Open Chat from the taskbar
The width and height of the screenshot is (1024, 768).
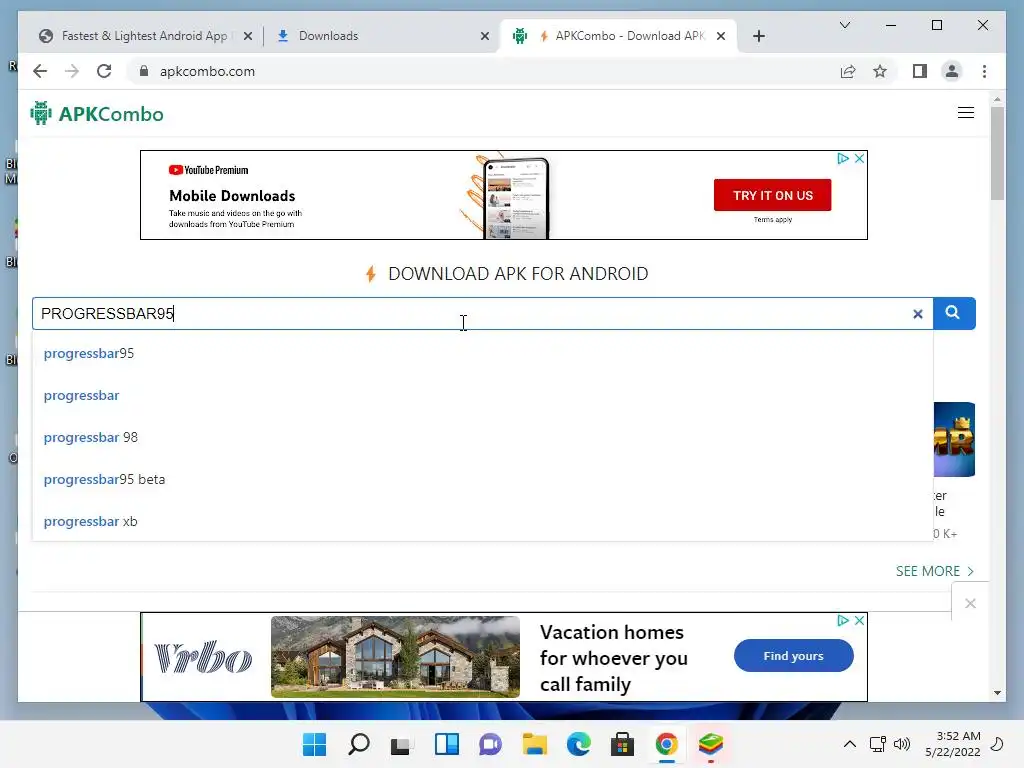pos(490,744)
